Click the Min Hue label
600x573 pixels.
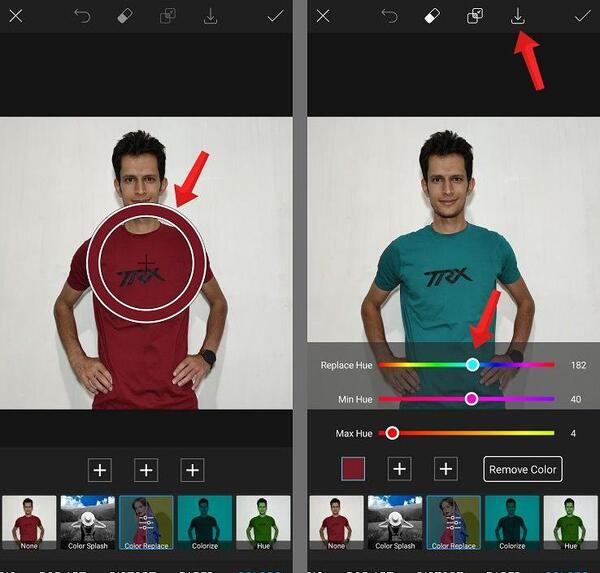[355, 399]
